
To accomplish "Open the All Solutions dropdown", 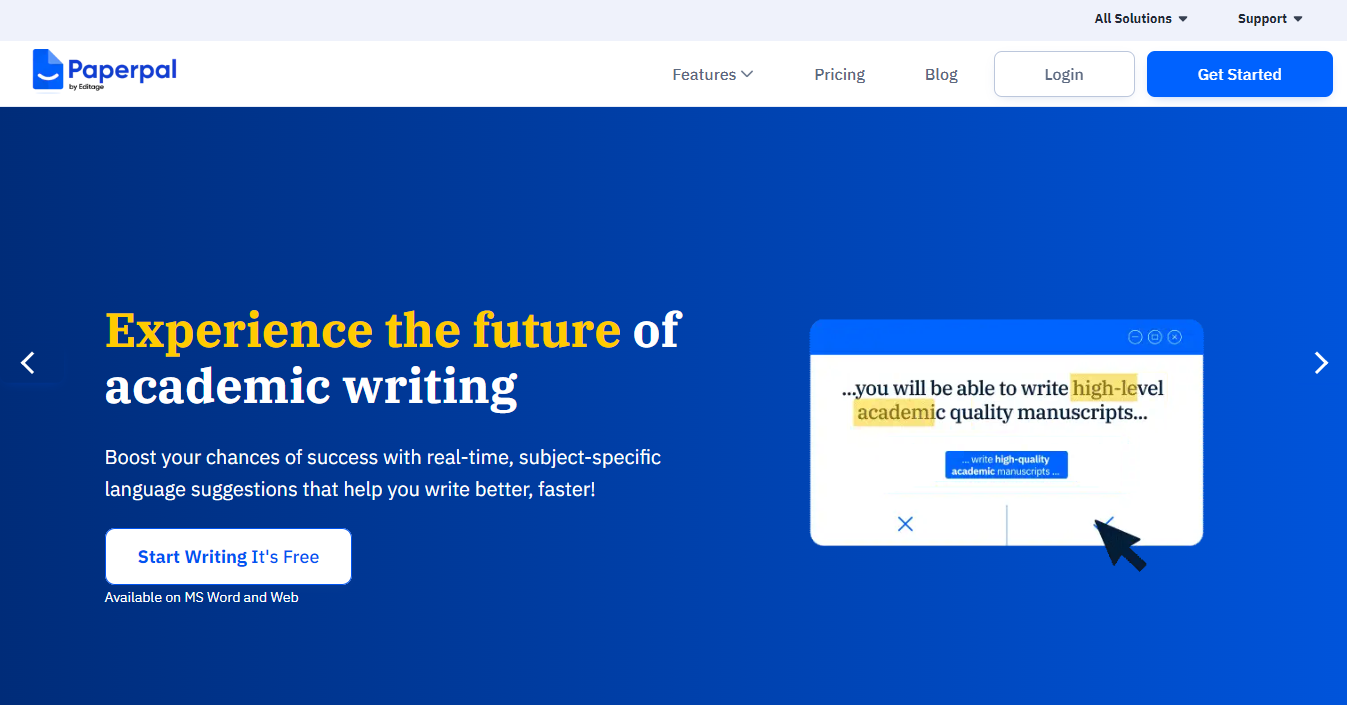I will tap(1141, 19).
